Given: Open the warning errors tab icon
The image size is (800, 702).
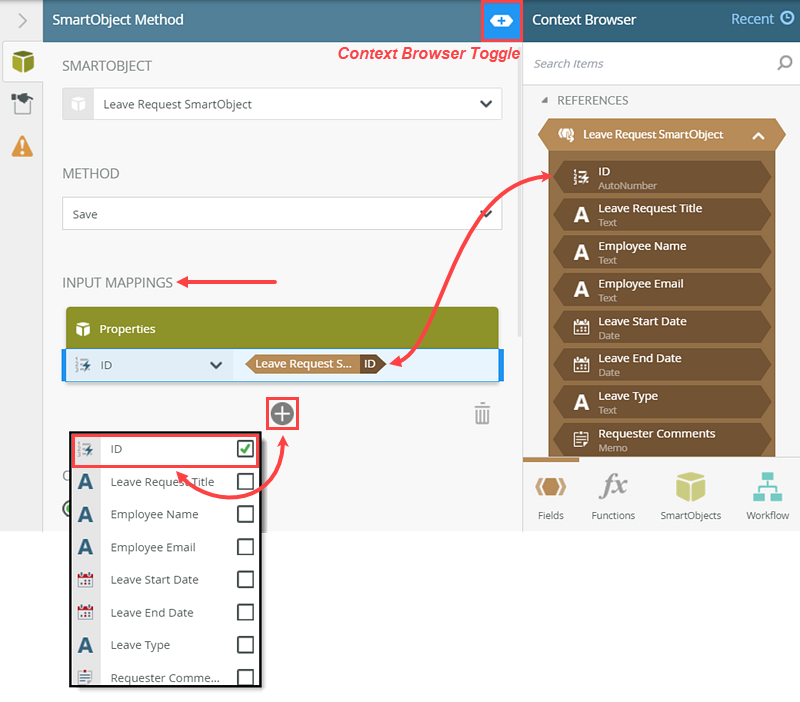Looking at the screenshot, I should point(22,146).
